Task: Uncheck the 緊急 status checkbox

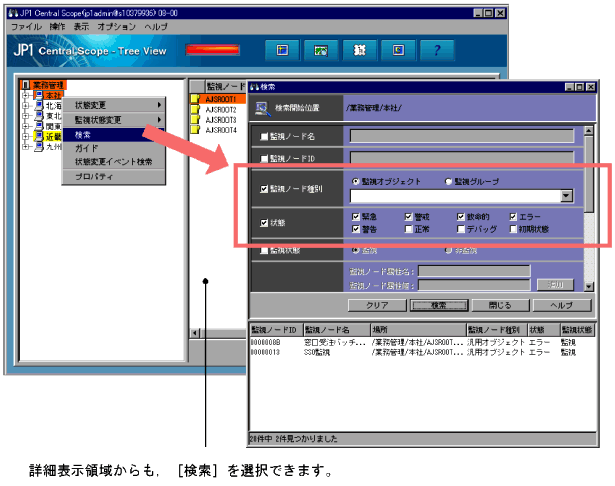Action: [356, 217]
